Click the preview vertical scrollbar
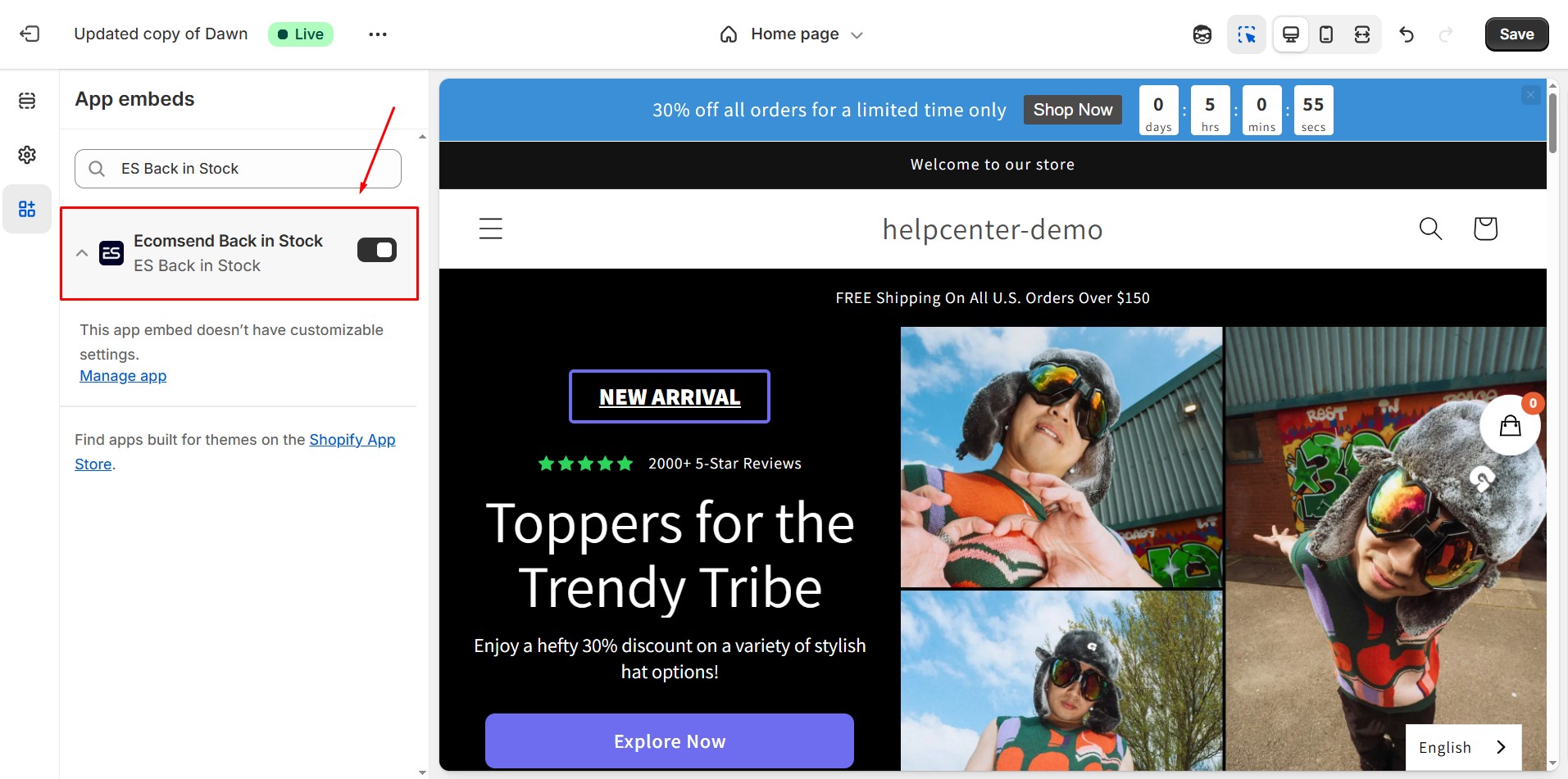The image size is (1568, 779). click(x=1552, y=123)
